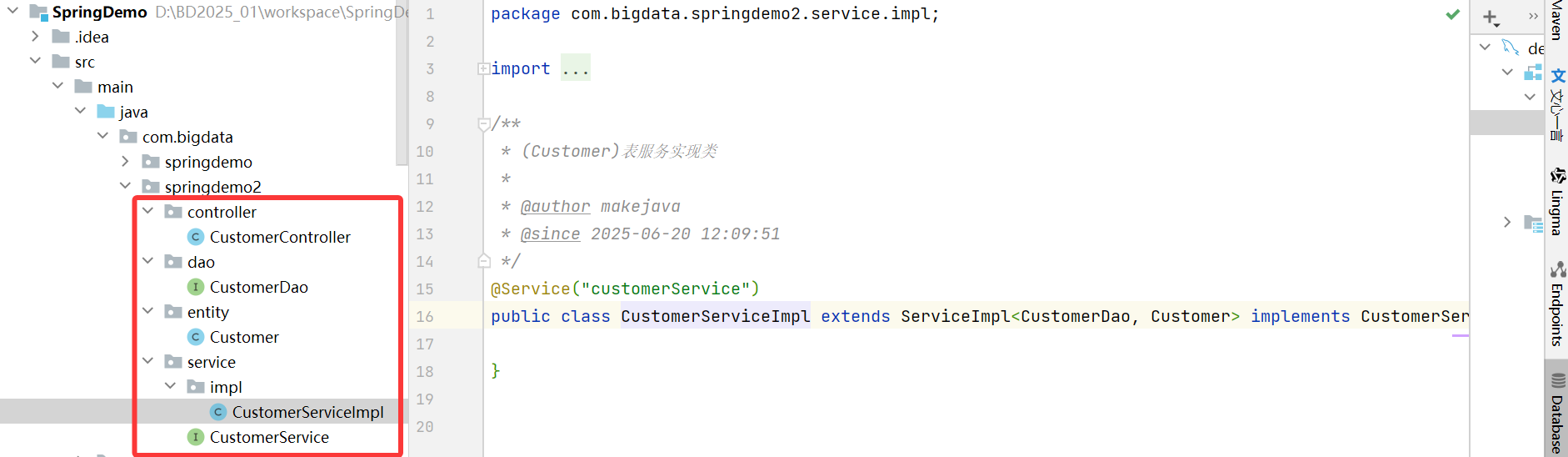Viewport: 1568px width, 457px height.
Task: Click the src folder icon
Action: 61,62
